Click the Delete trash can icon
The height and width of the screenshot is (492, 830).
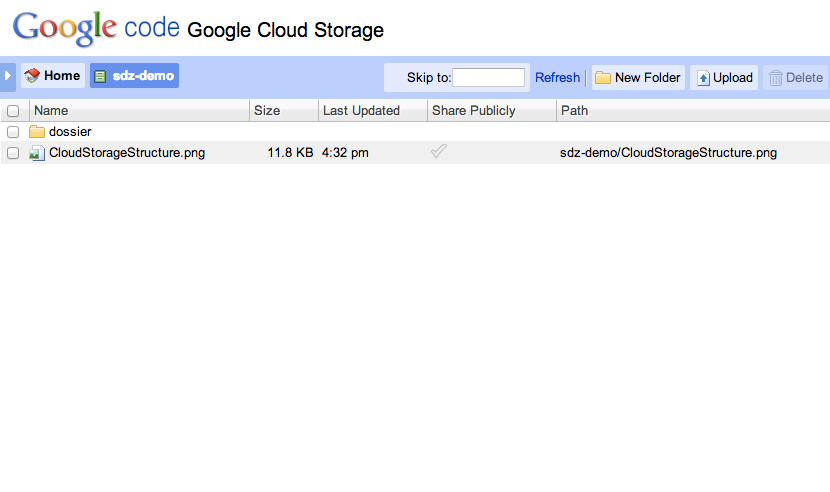pos(775,78)
